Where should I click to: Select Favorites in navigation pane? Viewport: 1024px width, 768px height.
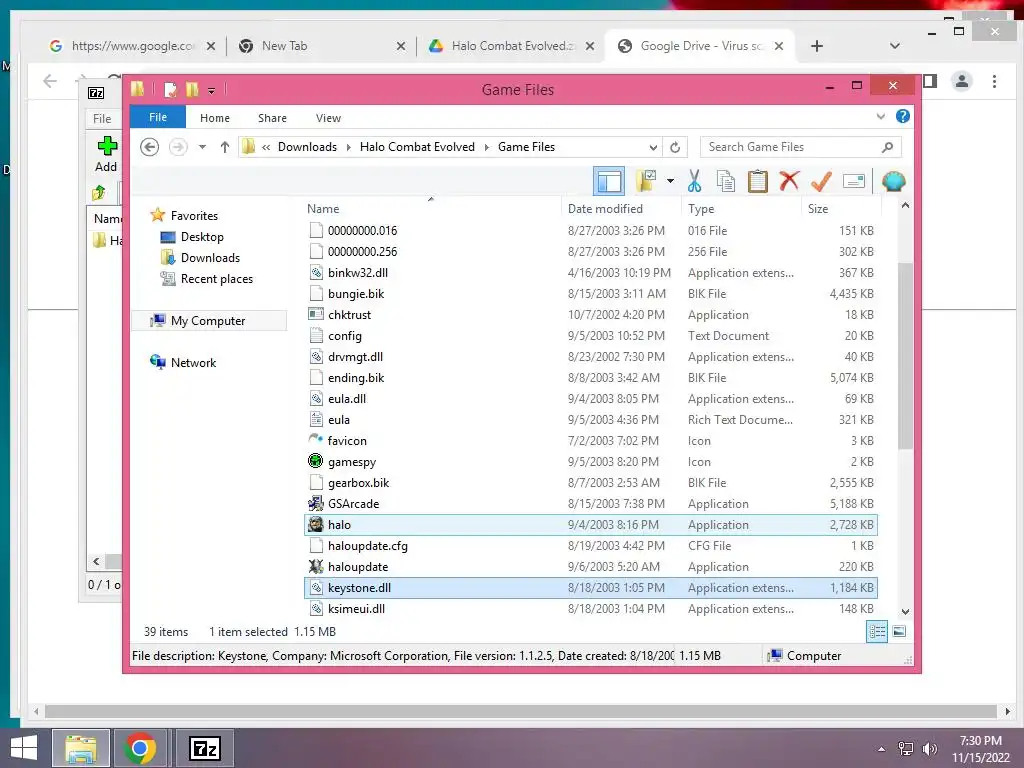tap(194, 216)
